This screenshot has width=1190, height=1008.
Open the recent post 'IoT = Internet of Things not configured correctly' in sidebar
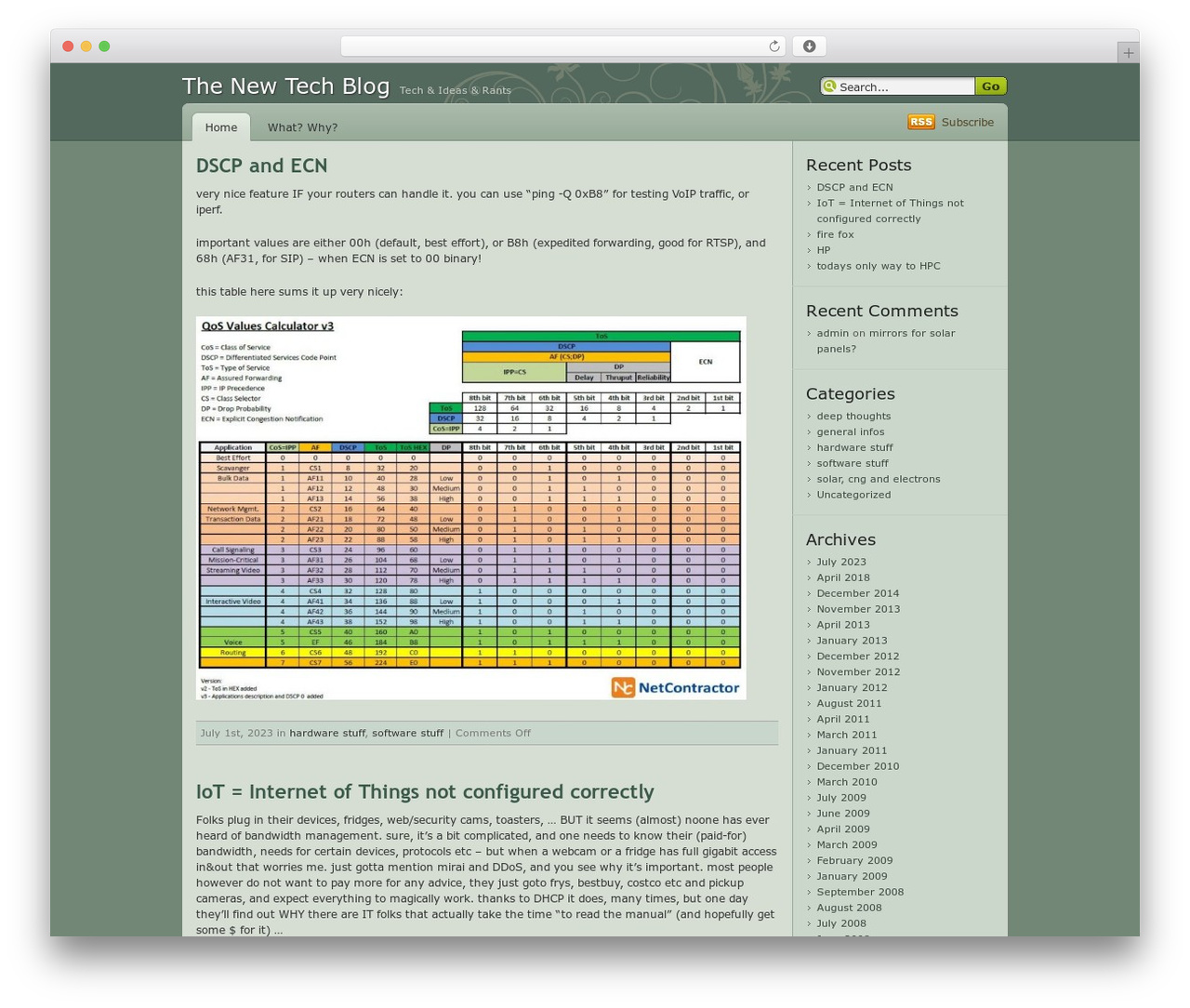pos(890,211)
